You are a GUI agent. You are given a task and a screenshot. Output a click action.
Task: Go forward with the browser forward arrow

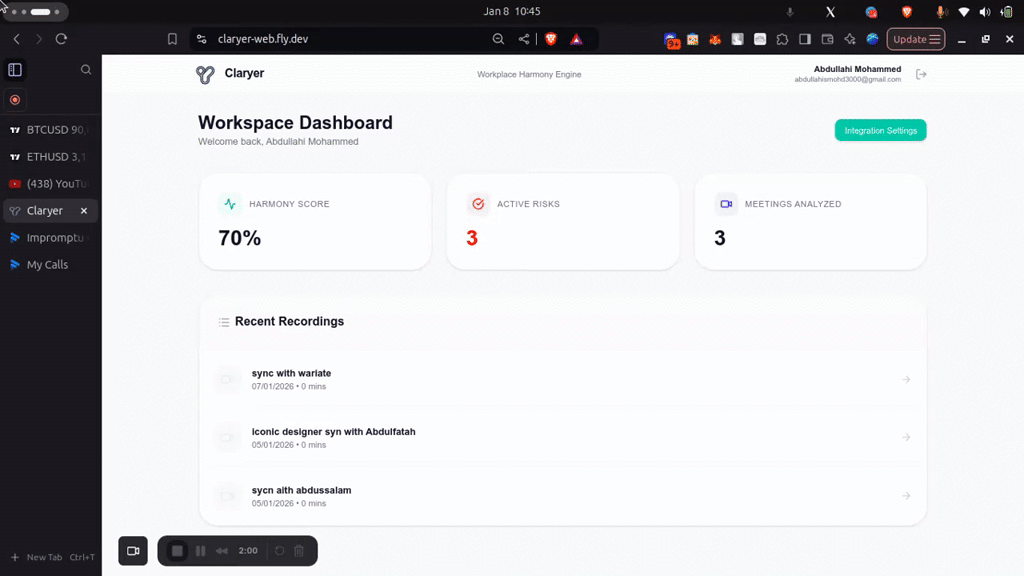39,39
